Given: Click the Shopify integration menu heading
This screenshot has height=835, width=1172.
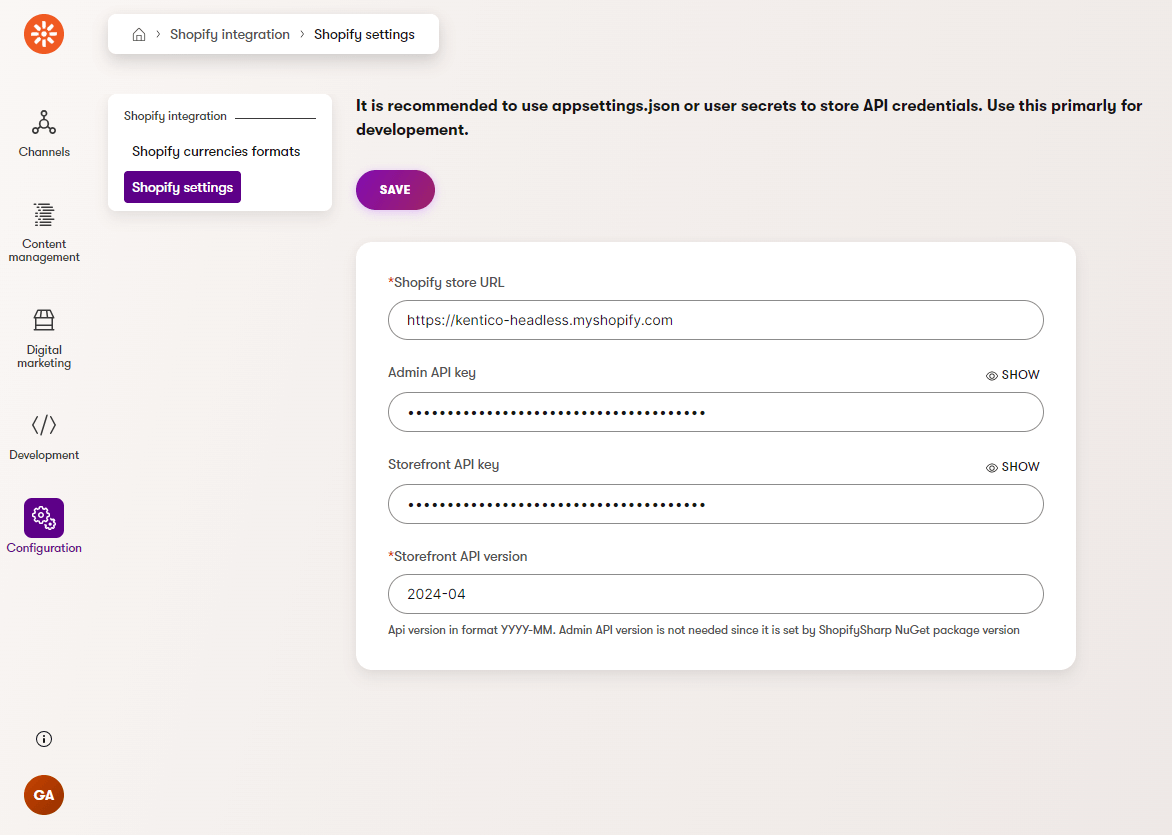Looking at the screenshot, I should coord(175,116).
